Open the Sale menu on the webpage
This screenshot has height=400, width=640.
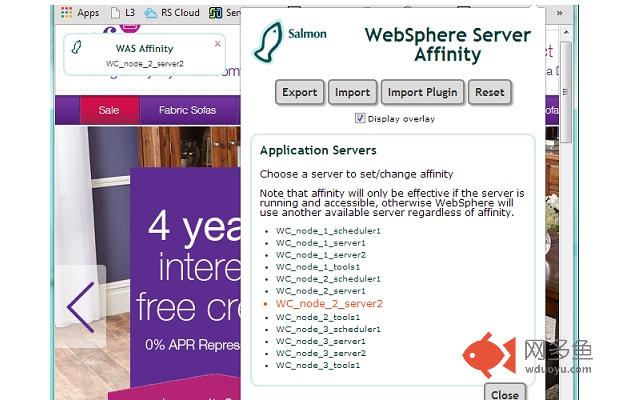click(x=109, y=110)
